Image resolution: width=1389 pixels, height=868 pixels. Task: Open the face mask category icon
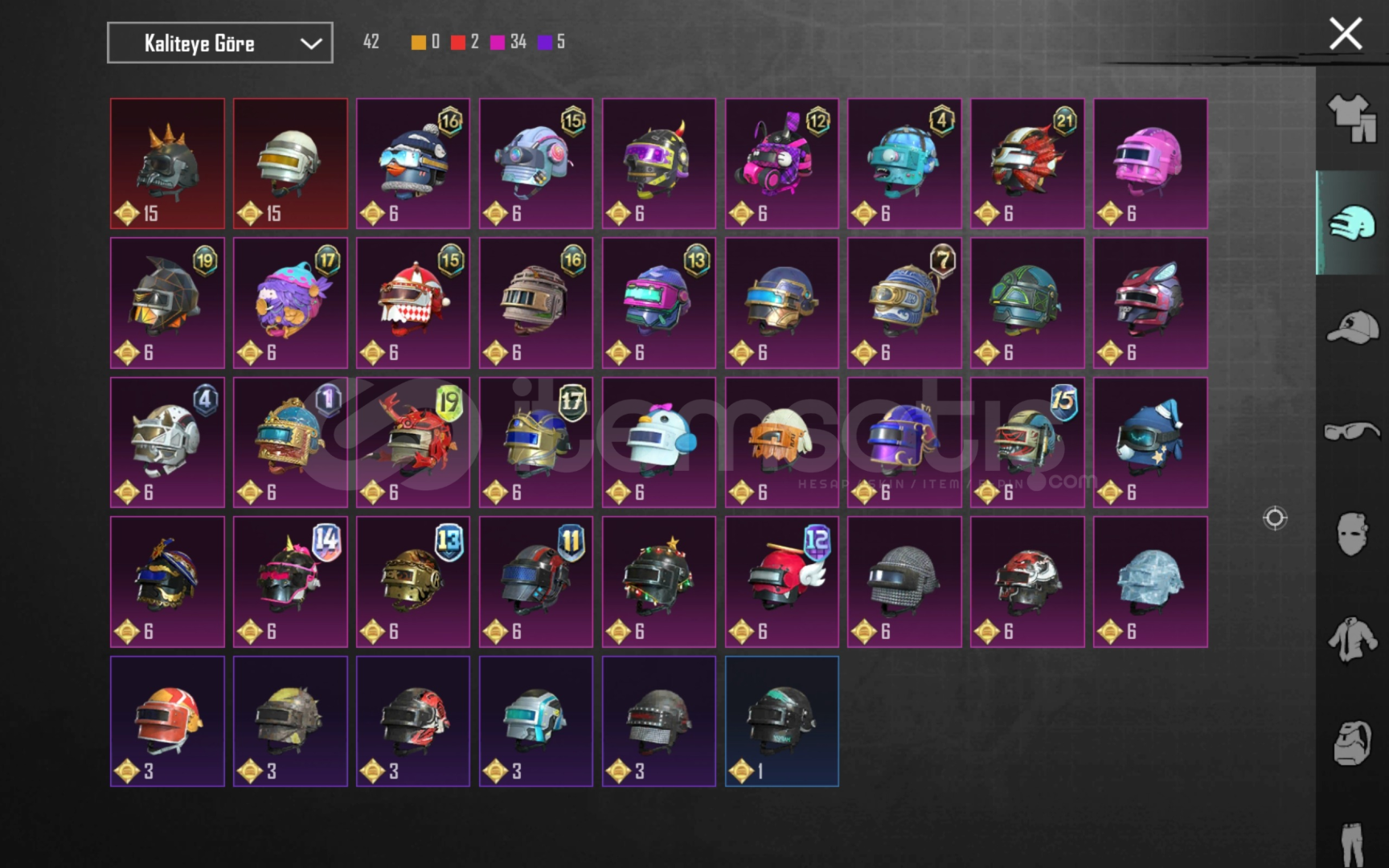(x=1352, y=534)
